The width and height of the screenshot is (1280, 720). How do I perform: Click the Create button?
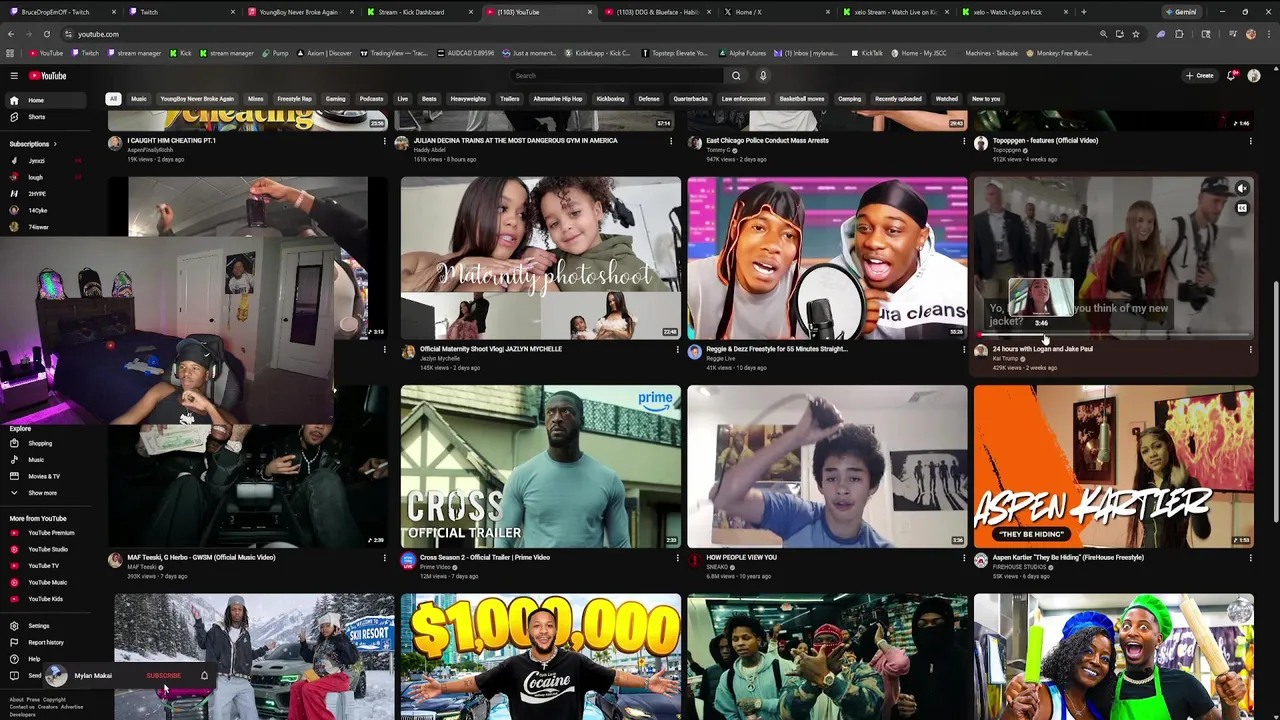tap(1199, 76)
